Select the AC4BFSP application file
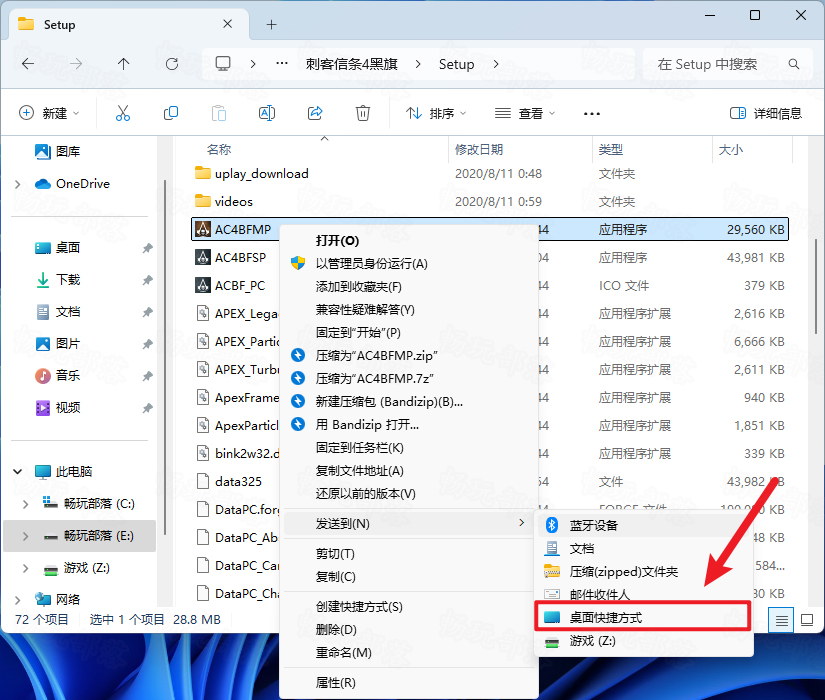This screenshot has height=700, width=825. pyautogui.click(x=240, y=257)
